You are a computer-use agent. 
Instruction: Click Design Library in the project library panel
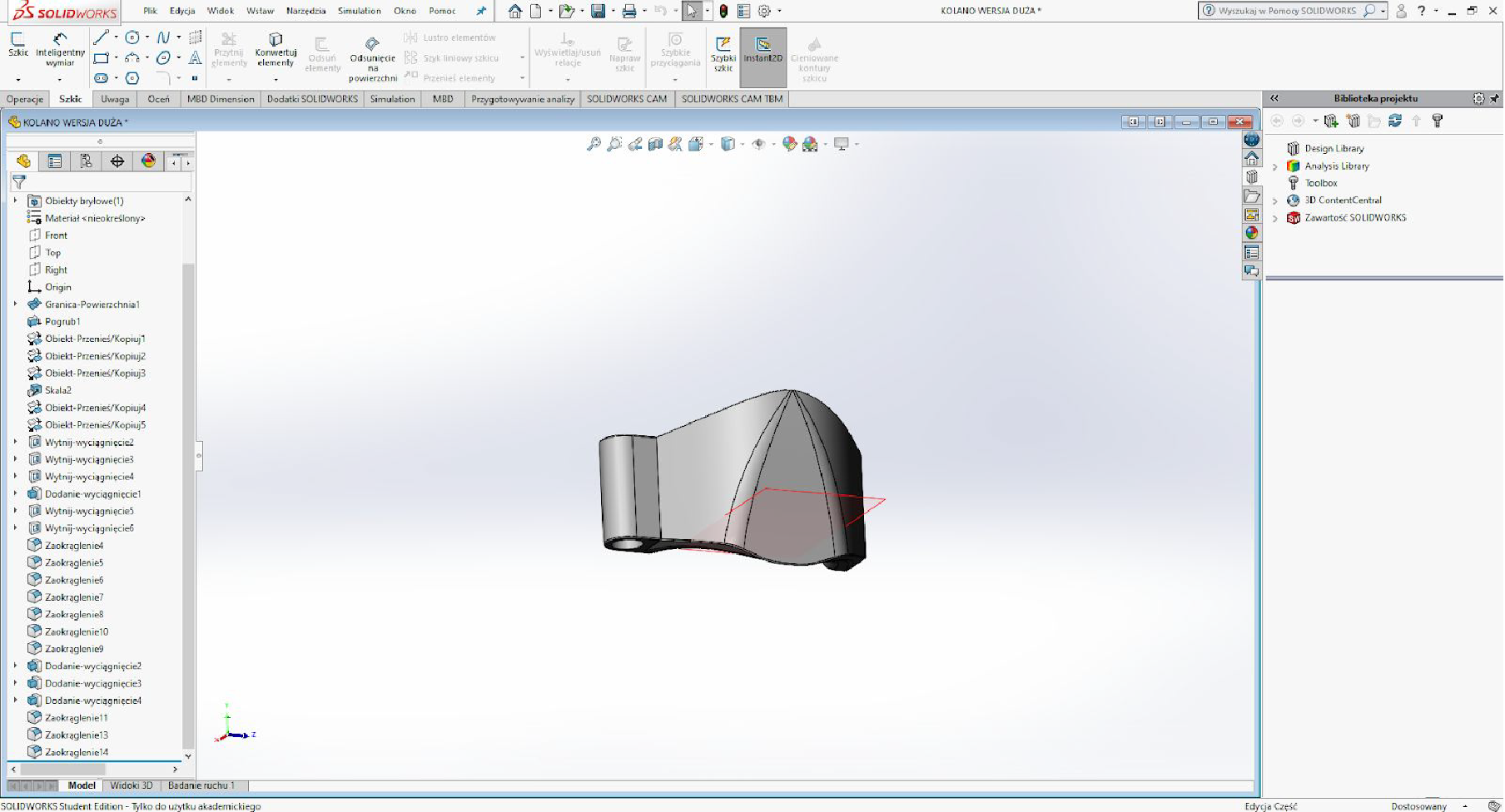click(x=1334, y=149)
